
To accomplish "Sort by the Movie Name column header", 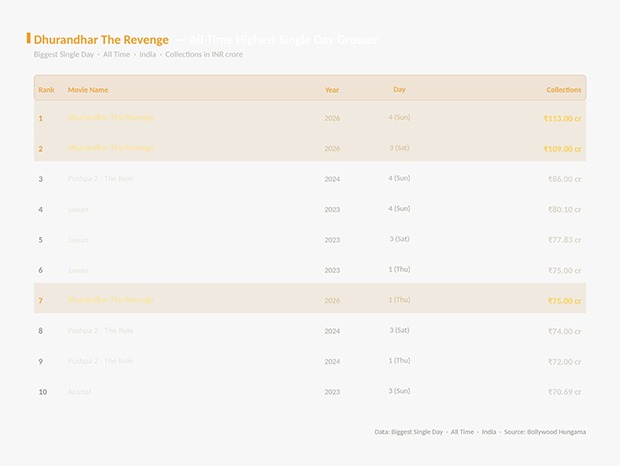I will pos(88,90).
